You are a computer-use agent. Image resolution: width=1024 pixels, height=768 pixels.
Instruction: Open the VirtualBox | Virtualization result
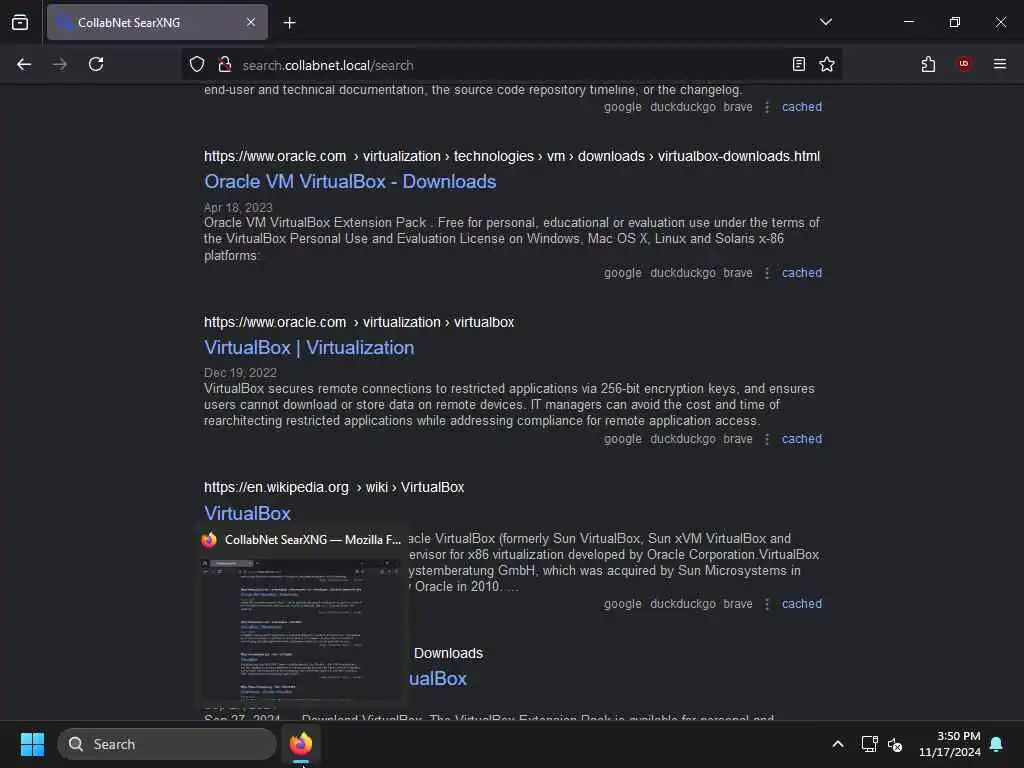click(309, 347)
